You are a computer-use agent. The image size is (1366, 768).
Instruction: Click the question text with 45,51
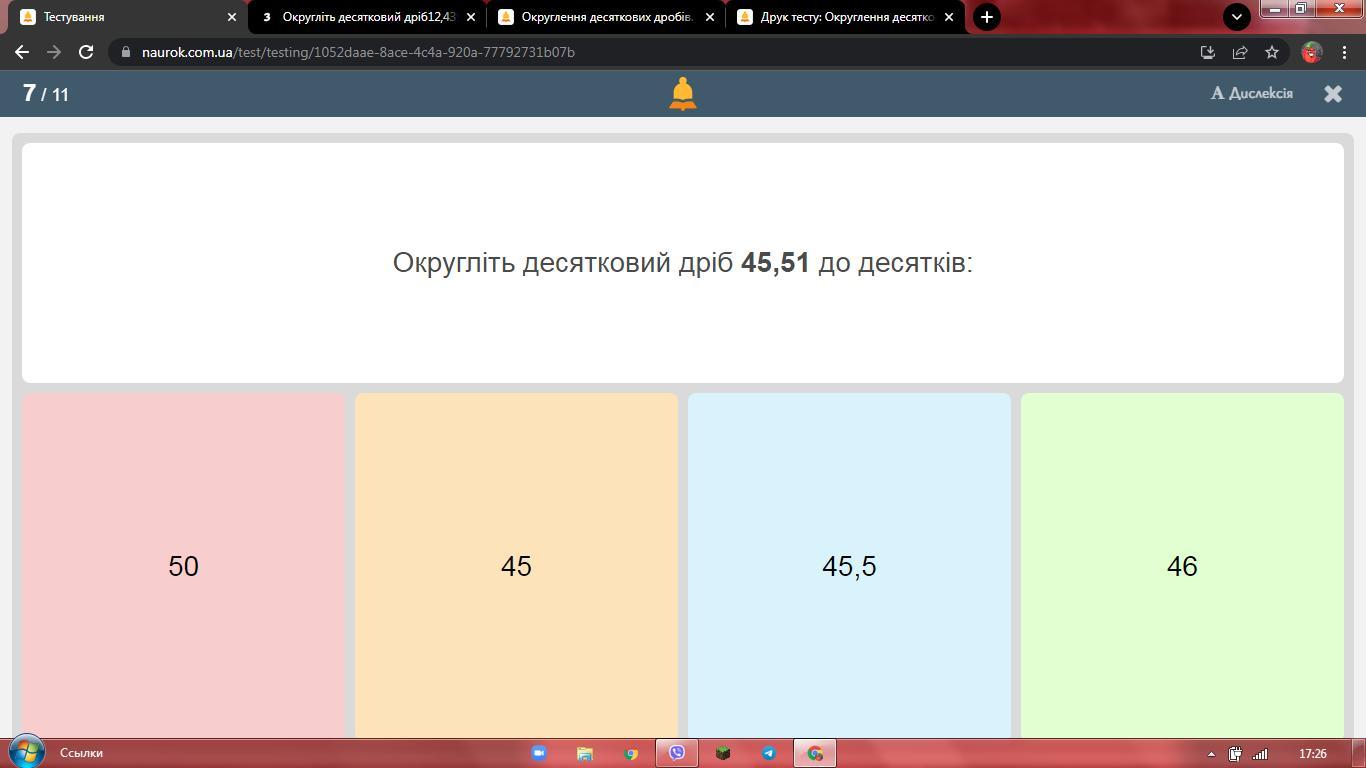[683, 262]
